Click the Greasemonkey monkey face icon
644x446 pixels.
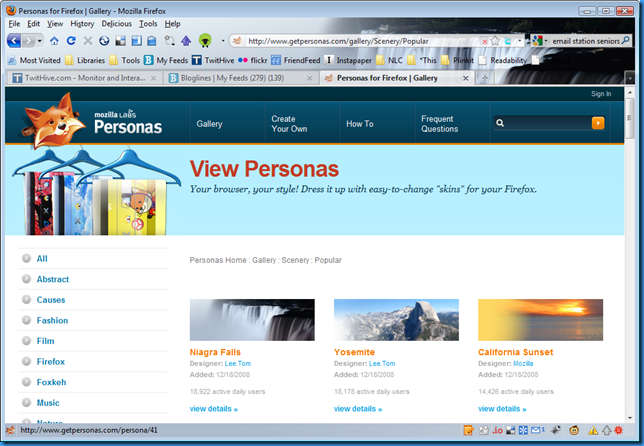574,430
